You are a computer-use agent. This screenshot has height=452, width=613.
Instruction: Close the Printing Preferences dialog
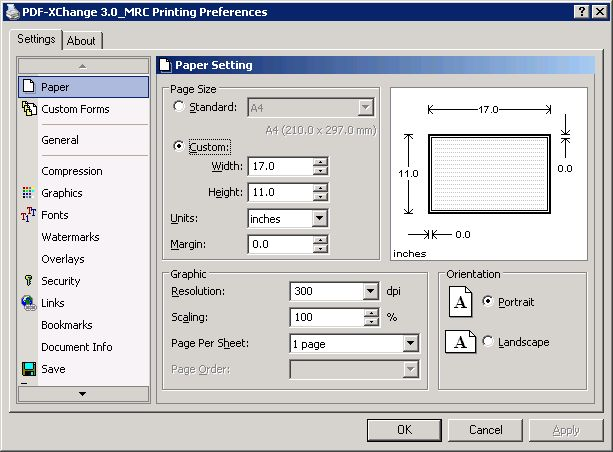click(599, 12)
